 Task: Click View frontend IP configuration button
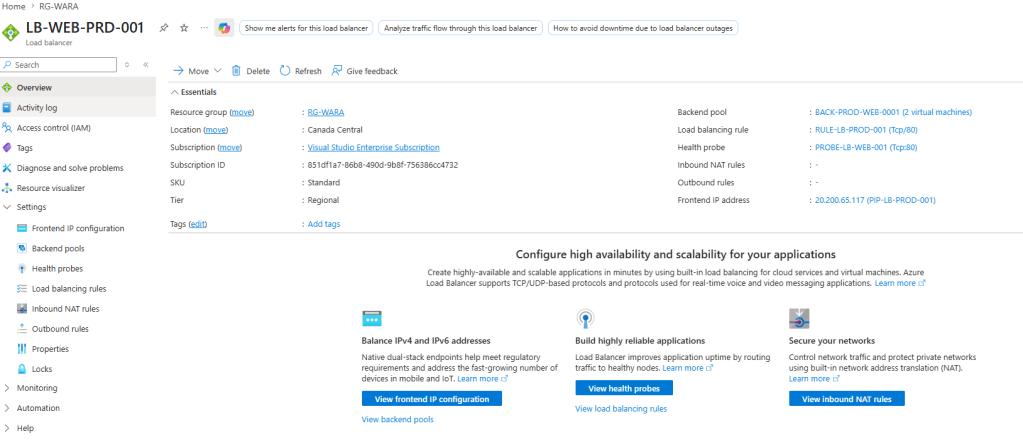(431, 399)
